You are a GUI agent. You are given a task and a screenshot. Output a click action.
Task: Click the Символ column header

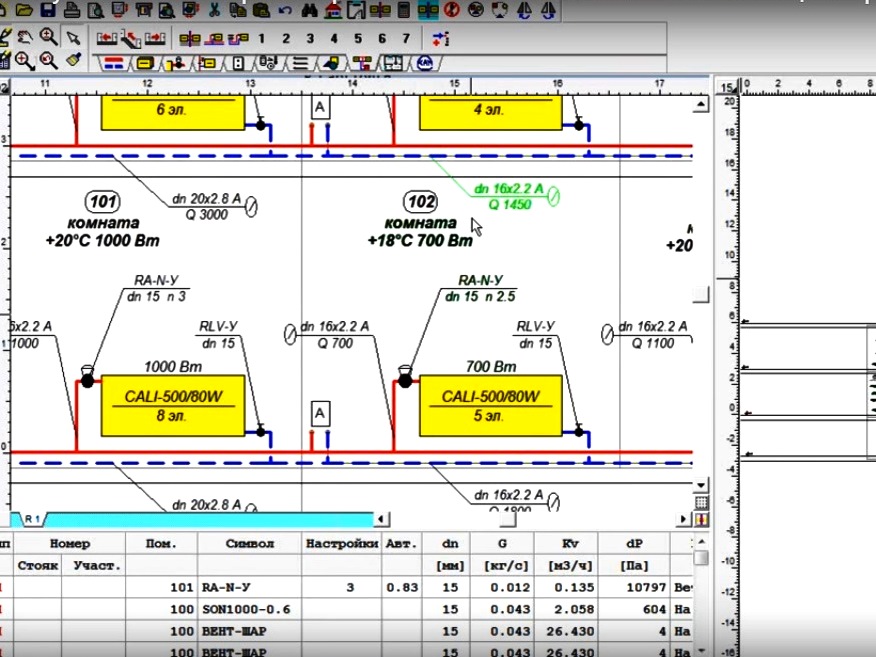[249, 544]
